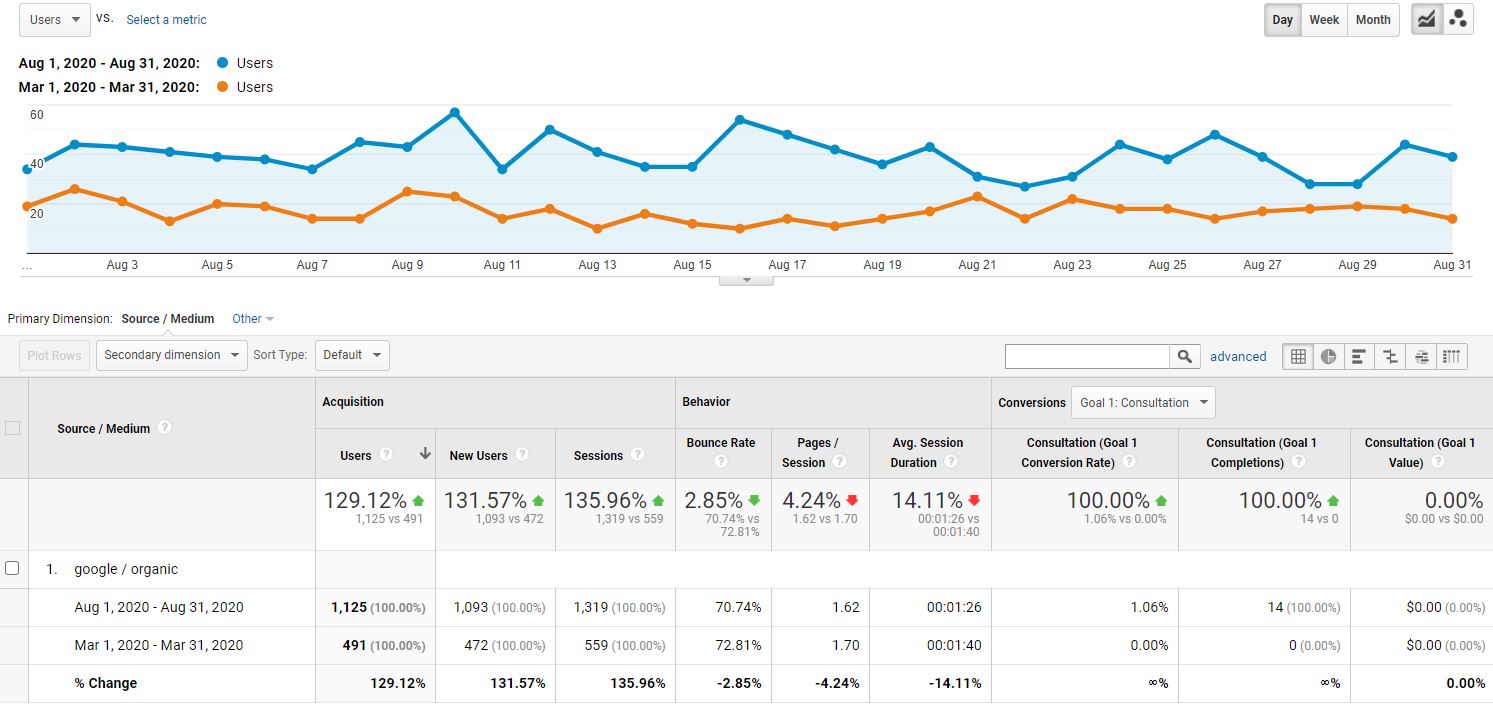Screen dimensions: 1493x705
Task: Sort by Bounce Rate column header
Action: [x=721, y=443]
